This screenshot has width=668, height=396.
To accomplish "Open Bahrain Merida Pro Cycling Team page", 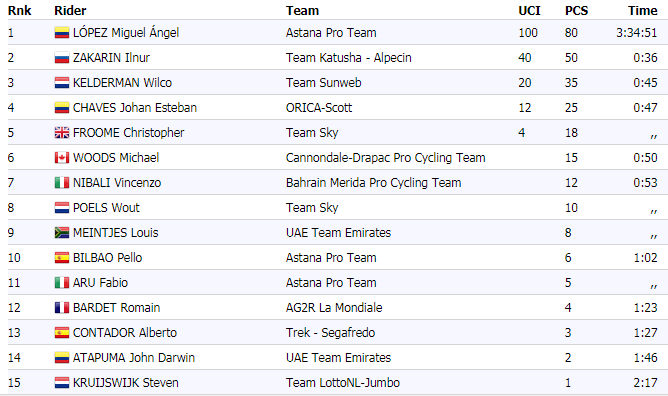I will 374,183.
